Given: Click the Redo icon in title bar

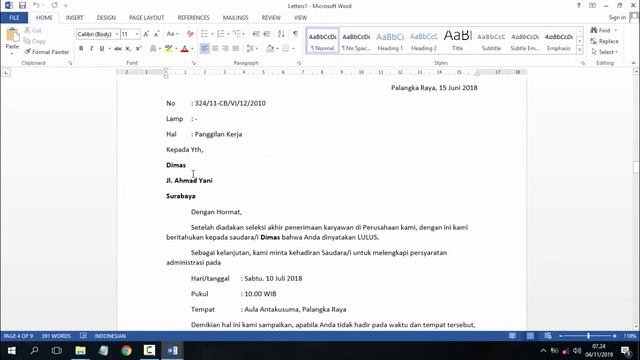Looking at the screenshot, I should click(x=55, y=6).
